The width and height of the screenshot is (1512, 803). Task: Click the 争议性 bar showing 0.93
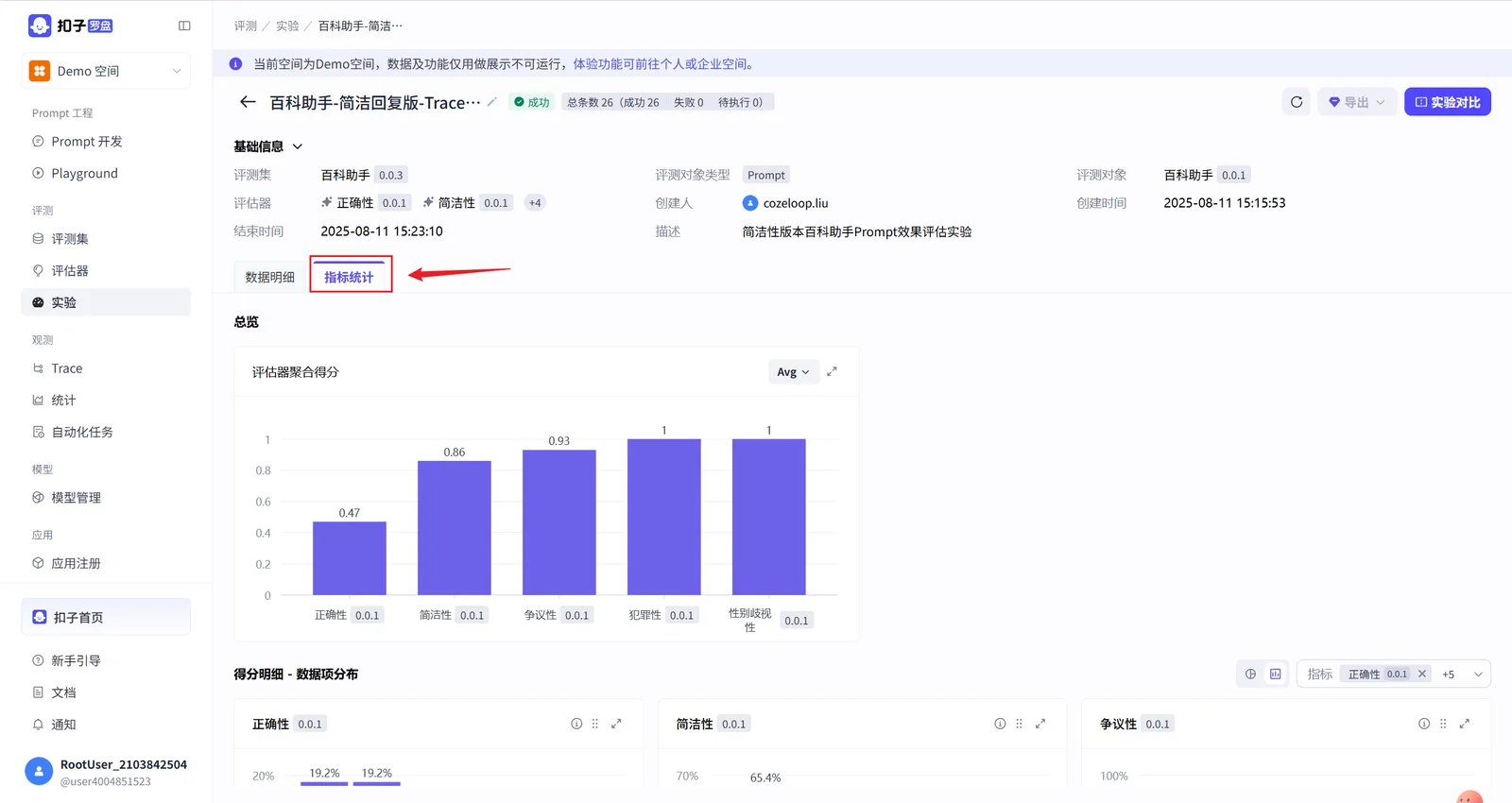coord(559,522)
